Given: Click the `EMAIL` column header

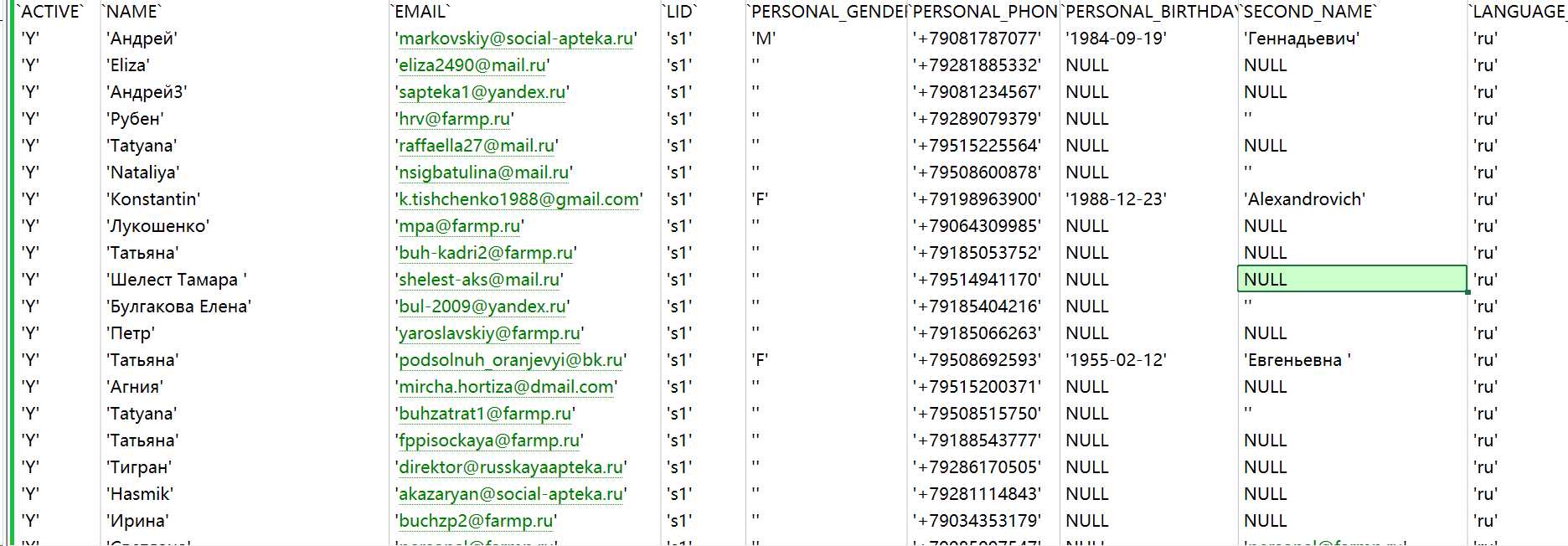Looking at the screenshot, I should point(421,12).
